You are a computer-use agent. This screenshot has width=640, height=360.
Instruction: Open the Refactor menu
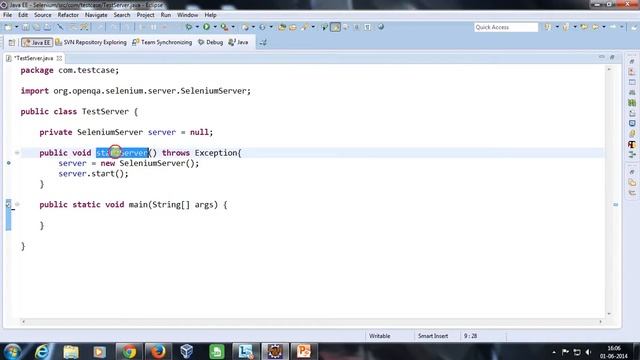click(x=68, y=15)
